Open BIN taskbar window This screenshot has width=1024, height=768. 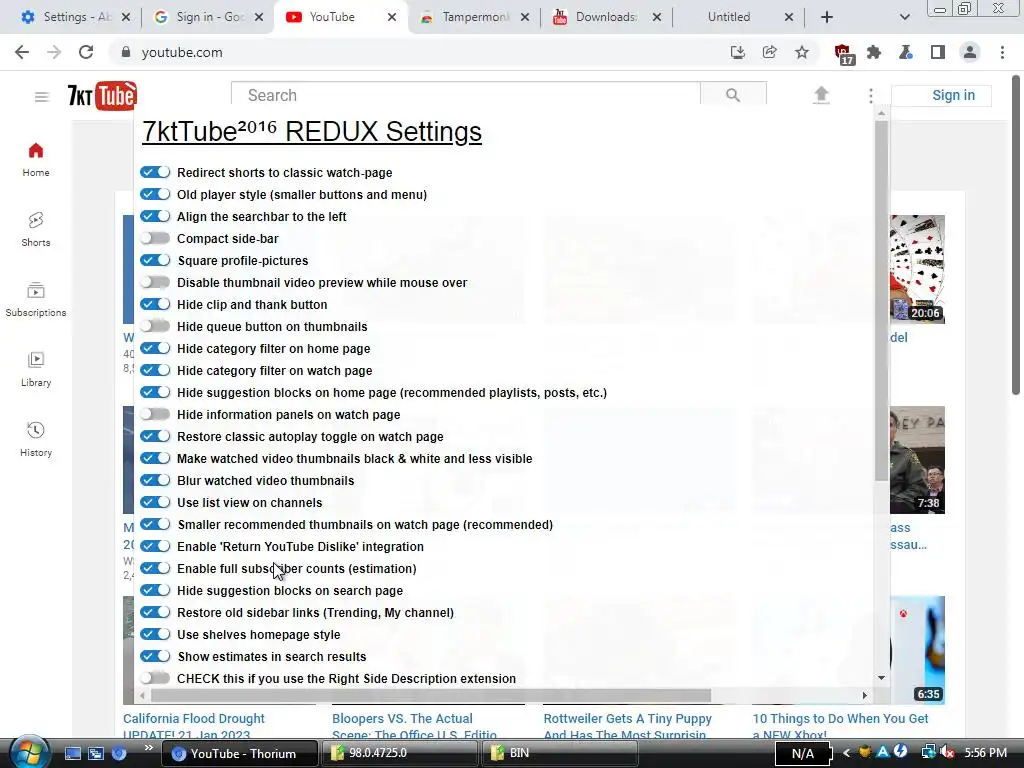pos(560,753)
